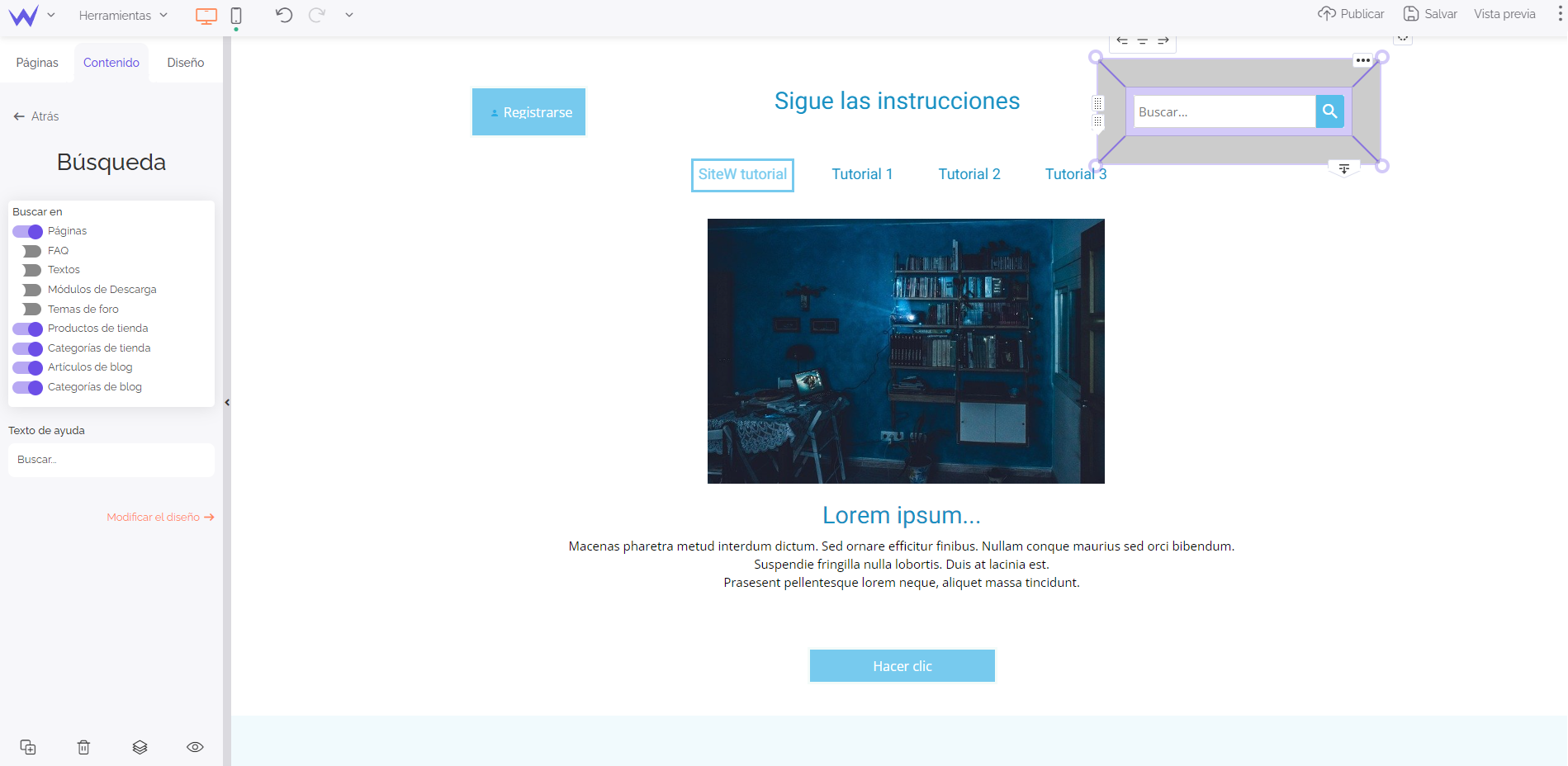Viewport: 1568px width, 766px height.
Task: Select the Macenas pharetra paragraph text
Action: coord(902,565)
